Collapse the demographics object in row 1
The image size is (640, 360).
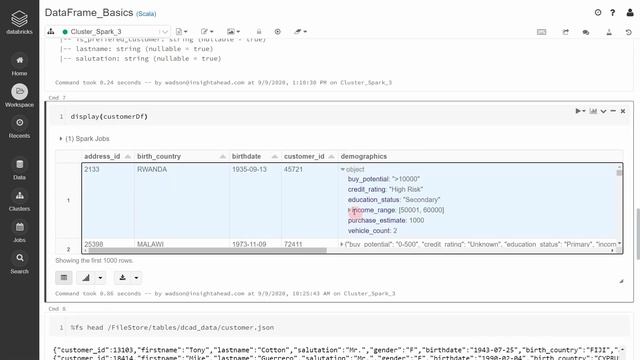(x=343, y=169)
